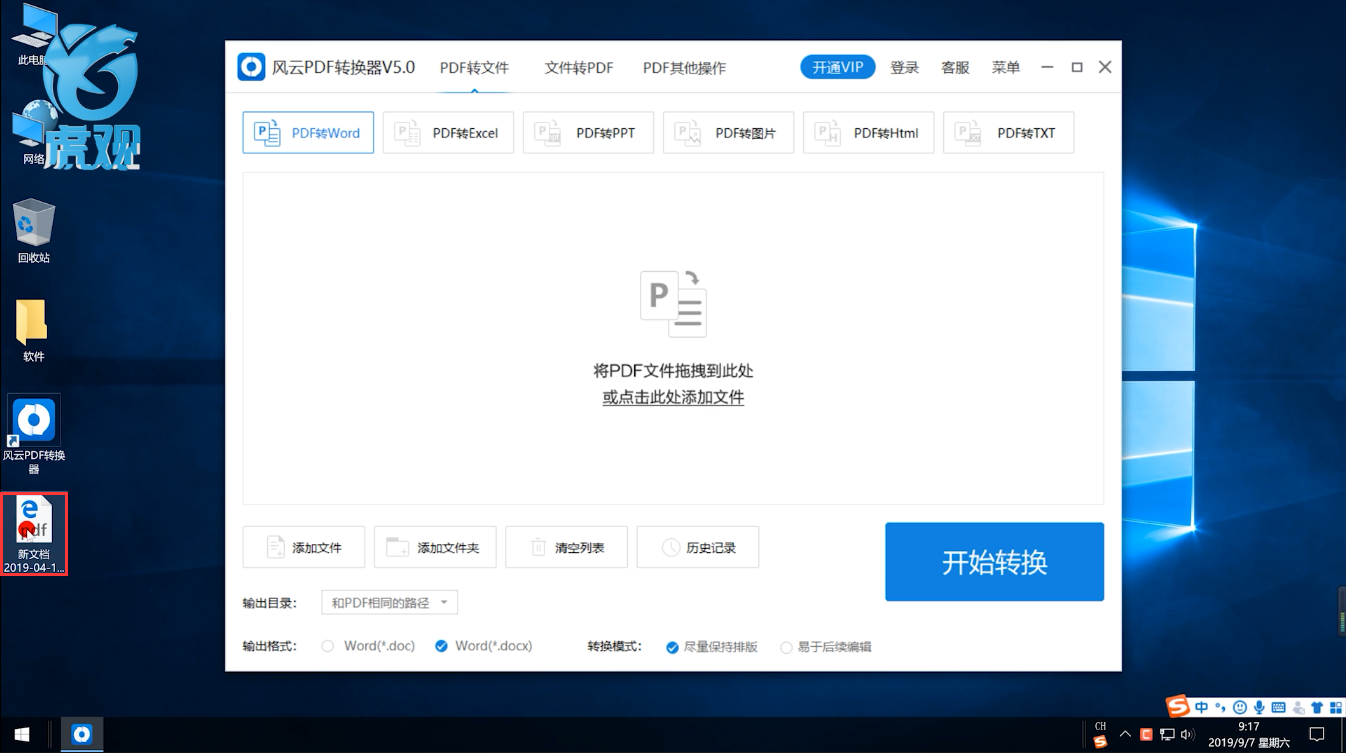Select the 新文档 PDF file on desktop
Viewport: 1346px width, 753px height.
[34, 534]
